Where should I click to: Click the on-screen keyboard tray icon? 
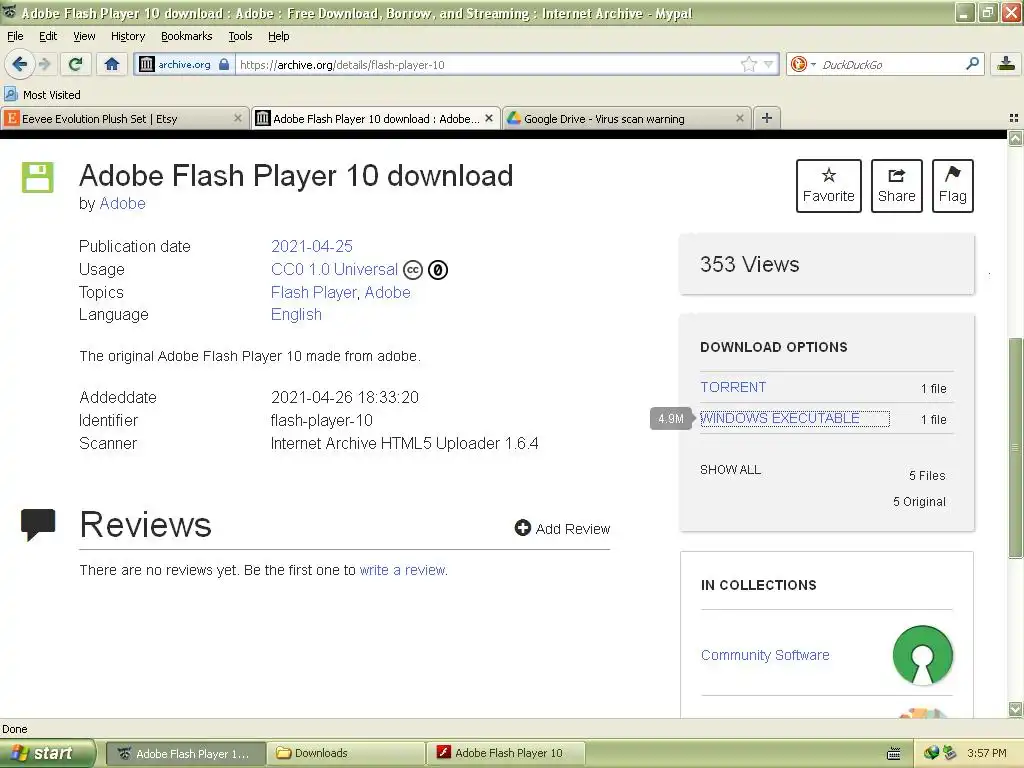(893, 754)
